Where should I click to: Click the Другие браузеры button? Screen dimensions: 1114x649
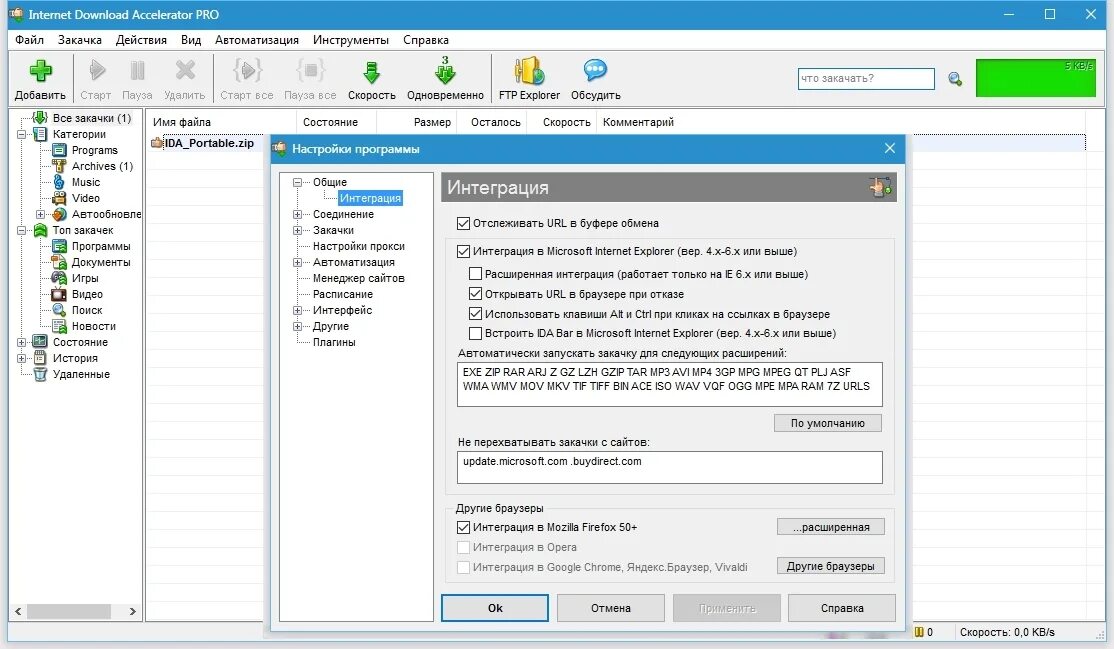[x=831, y=566]
